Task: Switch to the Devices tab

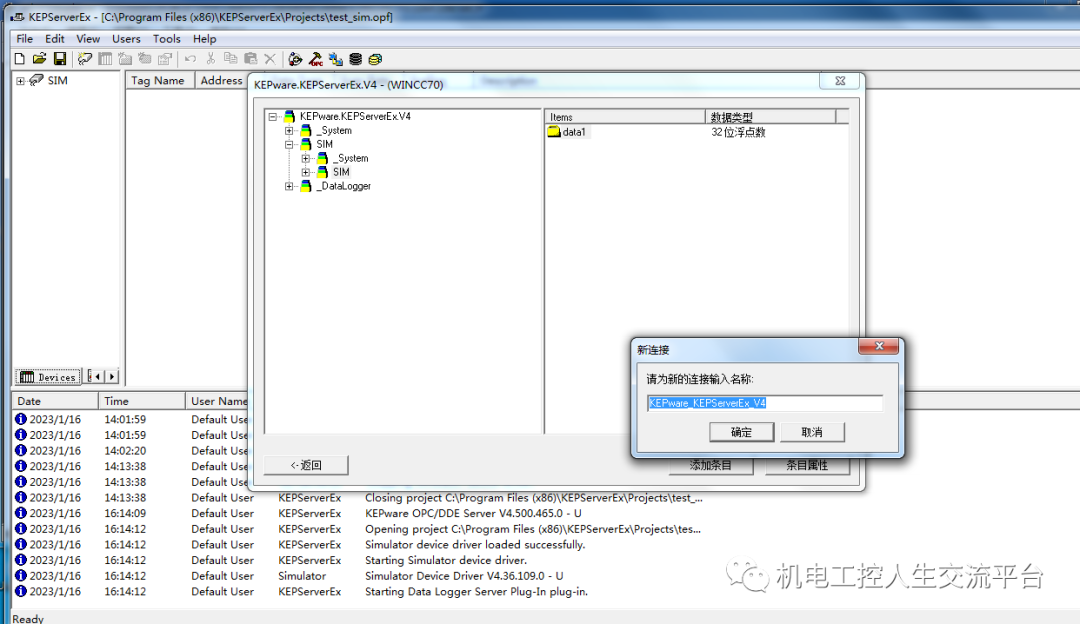Action: (x=48, y=377)
